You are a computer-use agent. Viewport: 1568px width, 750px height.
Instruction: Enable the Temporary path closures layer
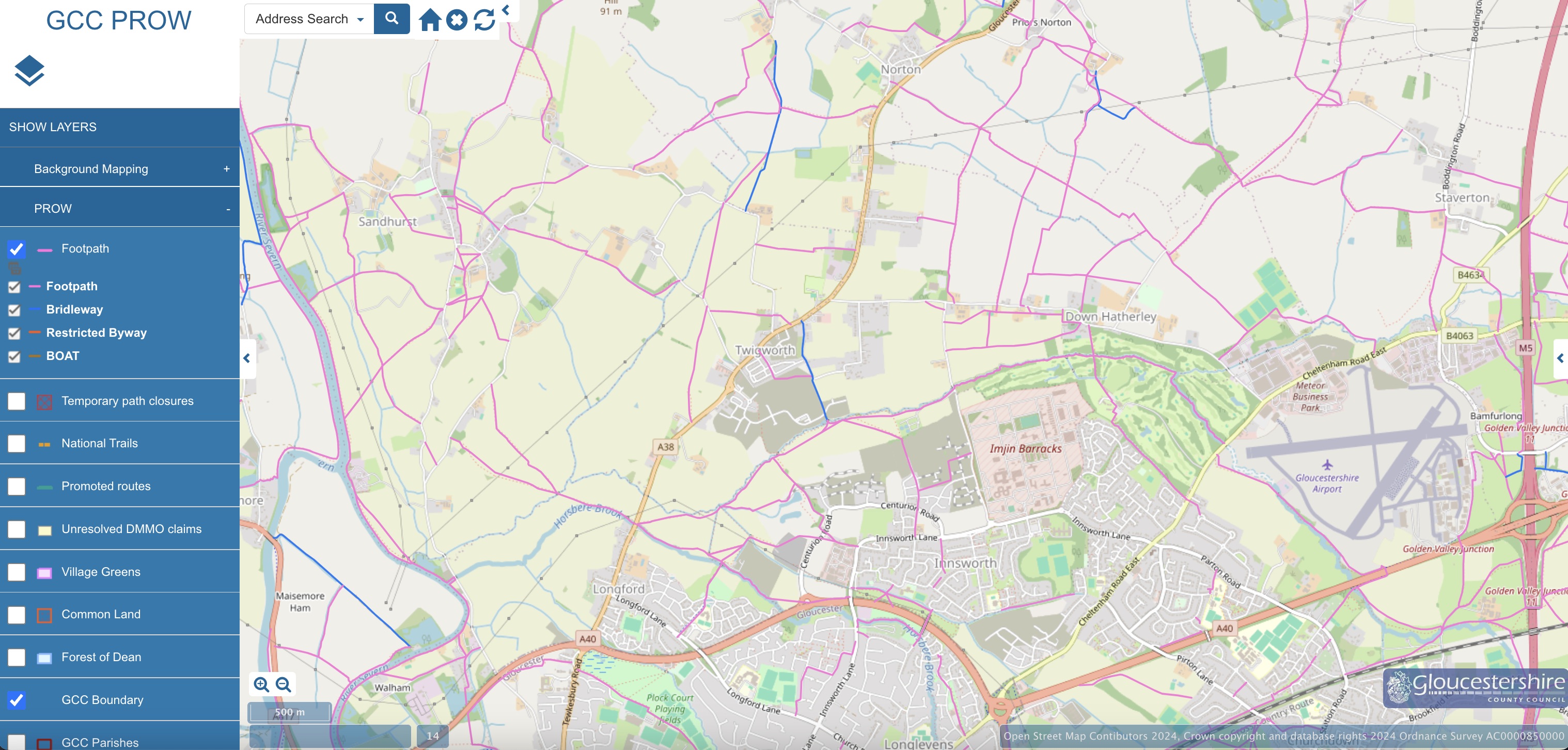click(x=16, y=401)
